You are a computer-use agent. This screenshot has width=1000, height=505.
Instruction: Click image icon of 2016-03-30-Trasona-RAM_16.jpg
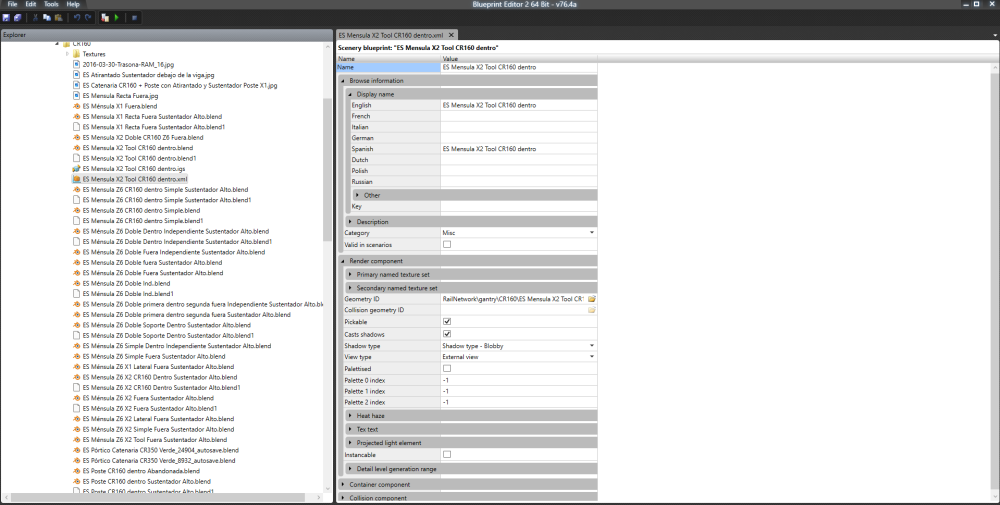(77, 64)
